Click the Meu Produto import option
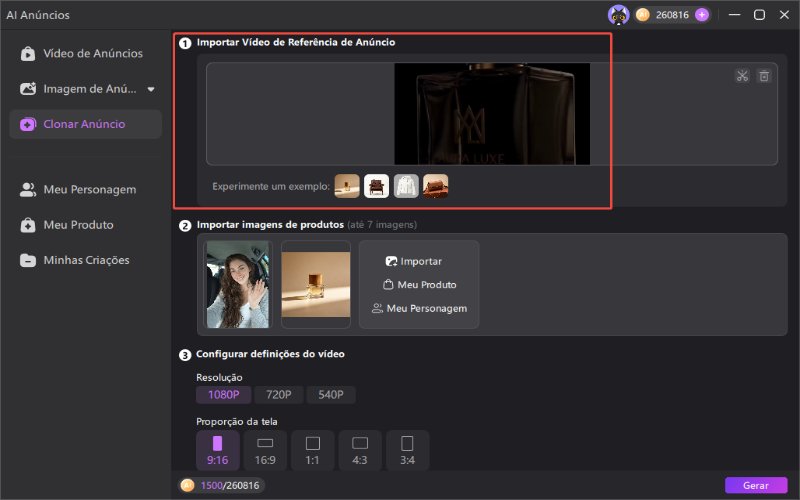The height and width of the screenshot is (500, 800). (419, 285)
